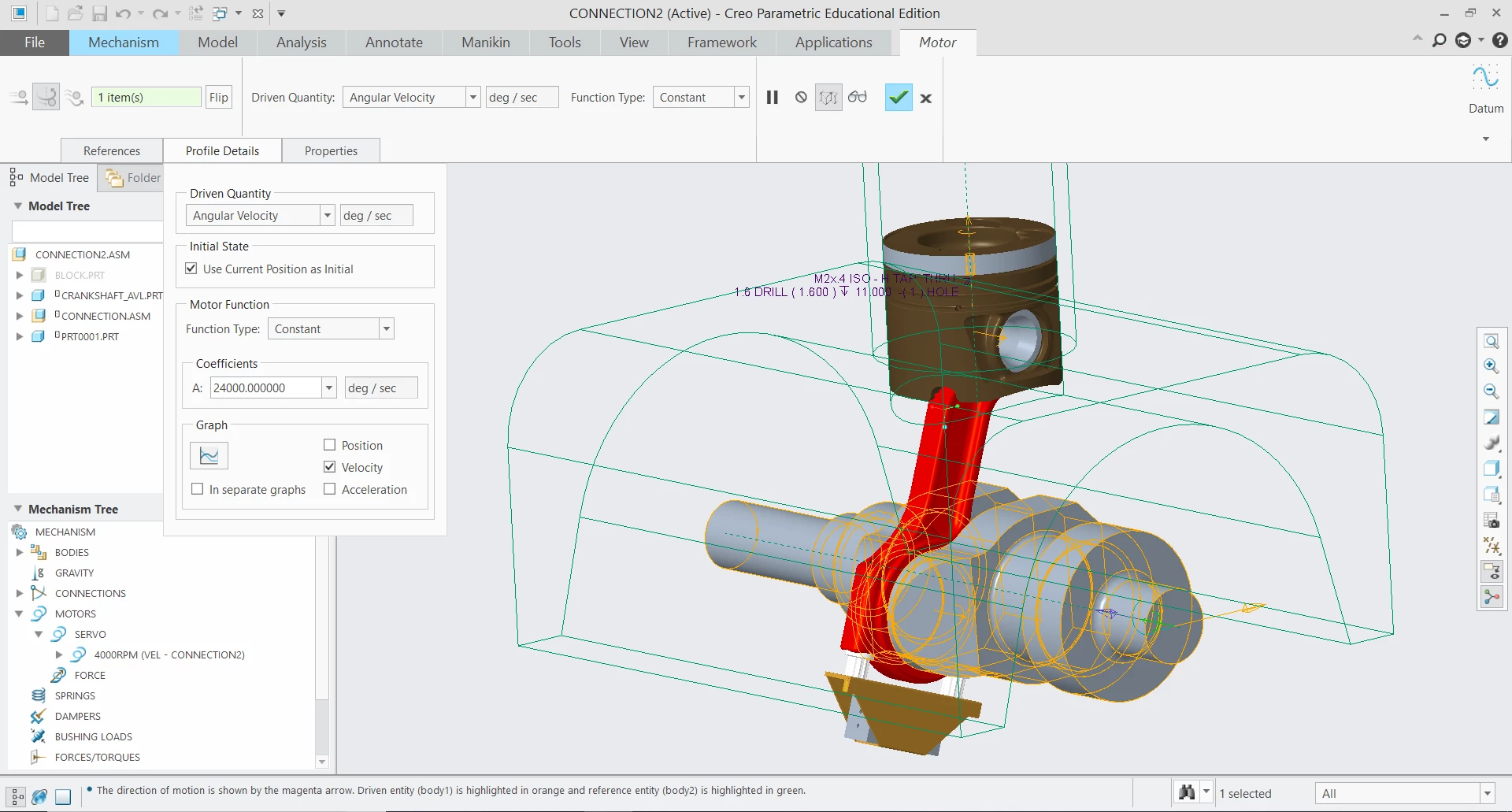This screenshot has width=1512, height=812.
Task: Toggle the navigator tree icon in status bar
Action: tap(17, 796)
